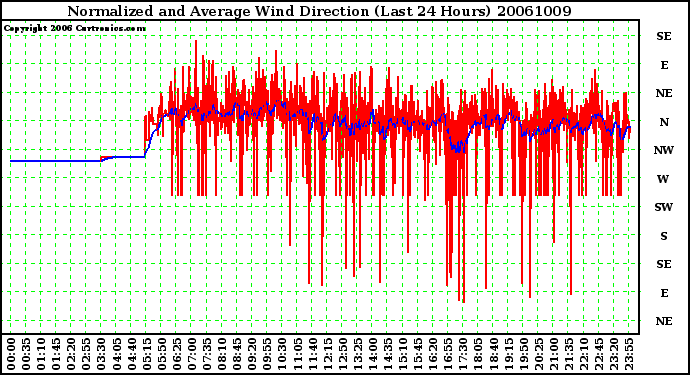Click the 12:15 time label

327,354
